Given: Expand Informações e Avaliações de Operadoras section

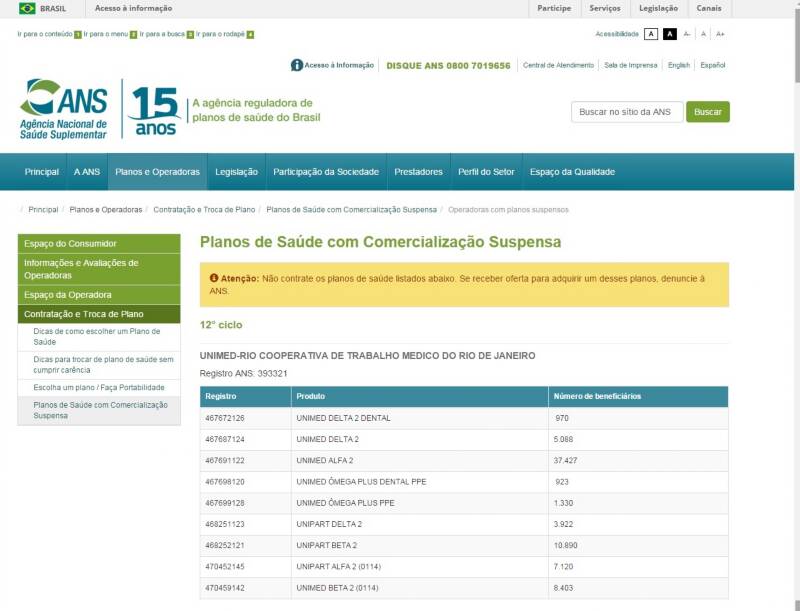Looking at the screenshot, I should click(99, 269).
